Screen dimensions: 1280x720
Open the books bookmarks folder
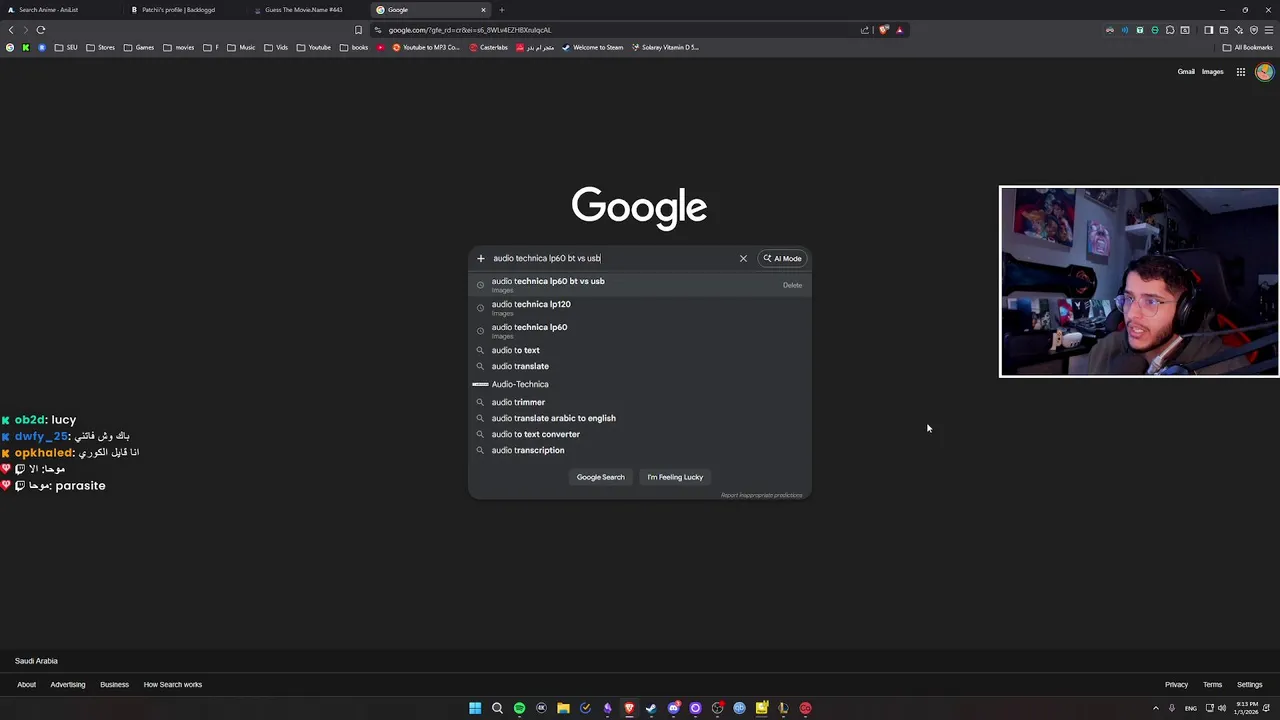tap(354, 47)
